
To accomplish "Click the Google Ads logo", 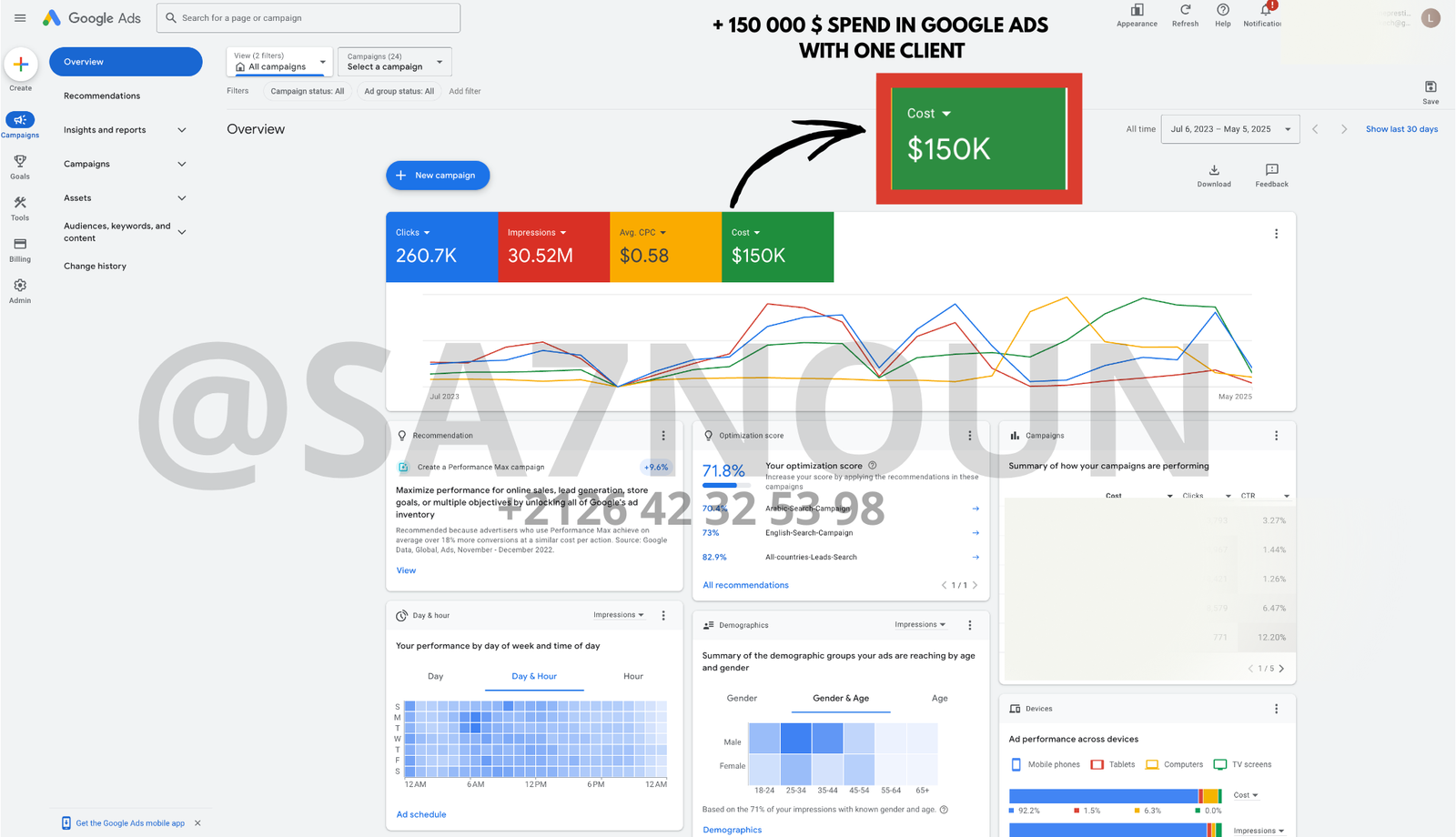I will point(92,18).
